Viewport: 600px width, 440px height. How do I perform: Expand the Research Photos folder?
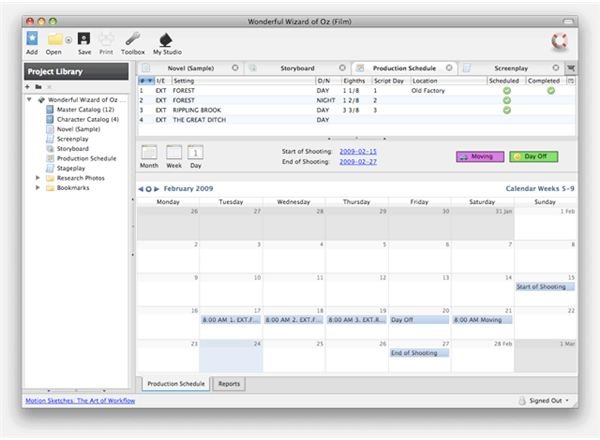pos(38,178)
